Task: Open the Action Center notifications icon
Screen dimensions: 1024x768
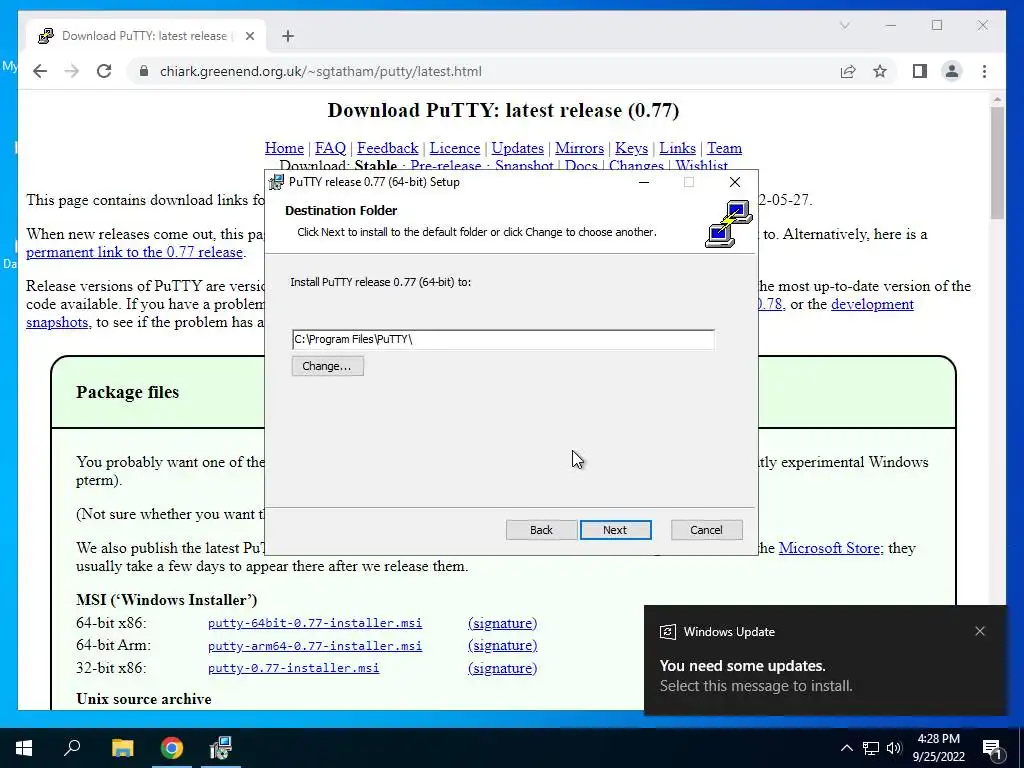Action: pos(993,748)
